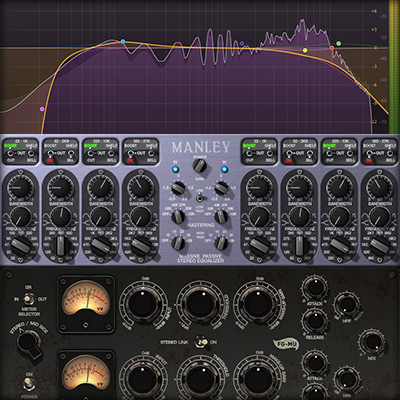Select the magenta low-cut EQ band node
400x400 pixels.
coord(42,109)
